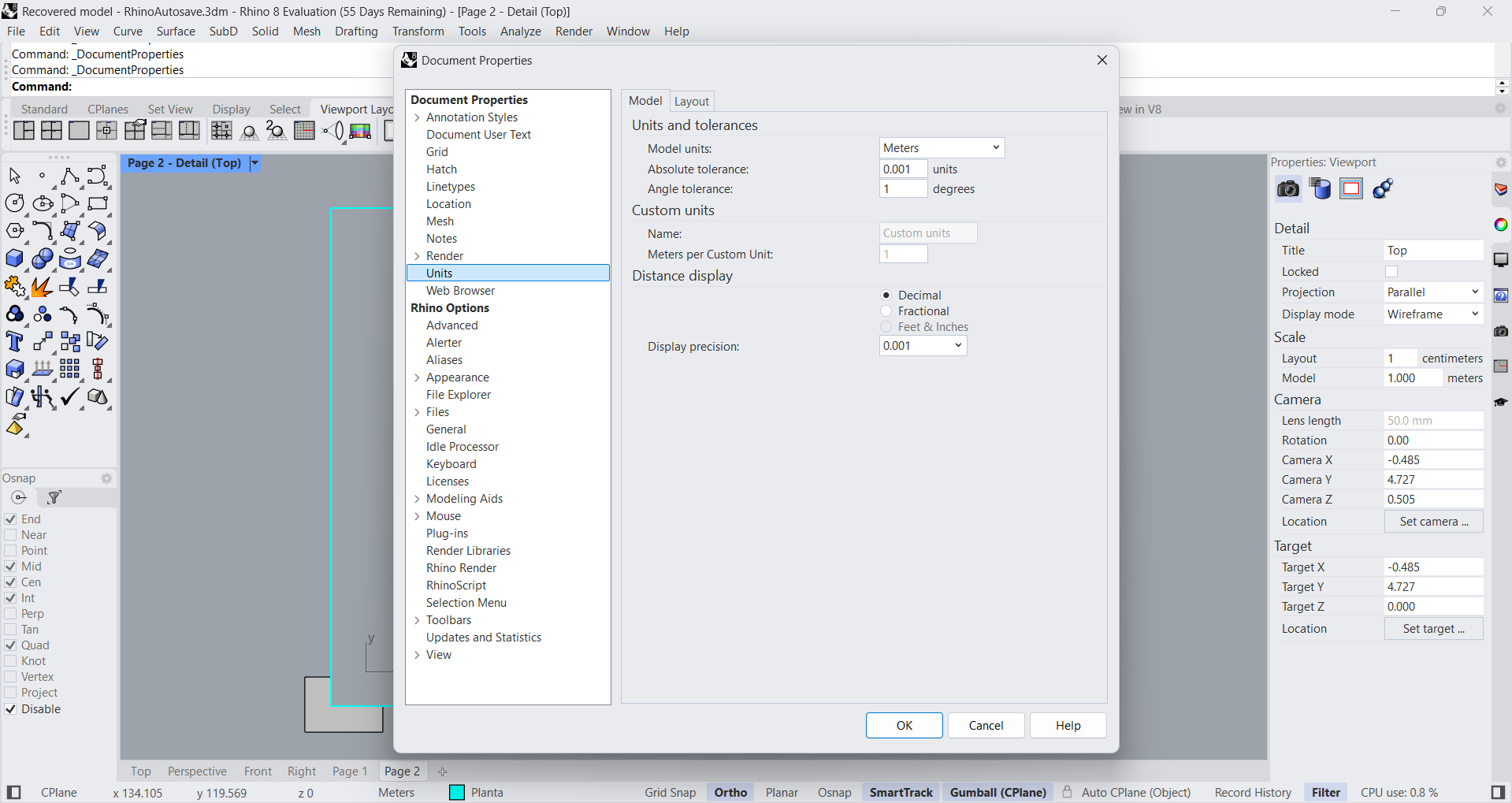Image resolution: width=1512 pixels, height=803 pixels.
Task: Click the 4 Viewports layout icon
Action: click(51, 131)
